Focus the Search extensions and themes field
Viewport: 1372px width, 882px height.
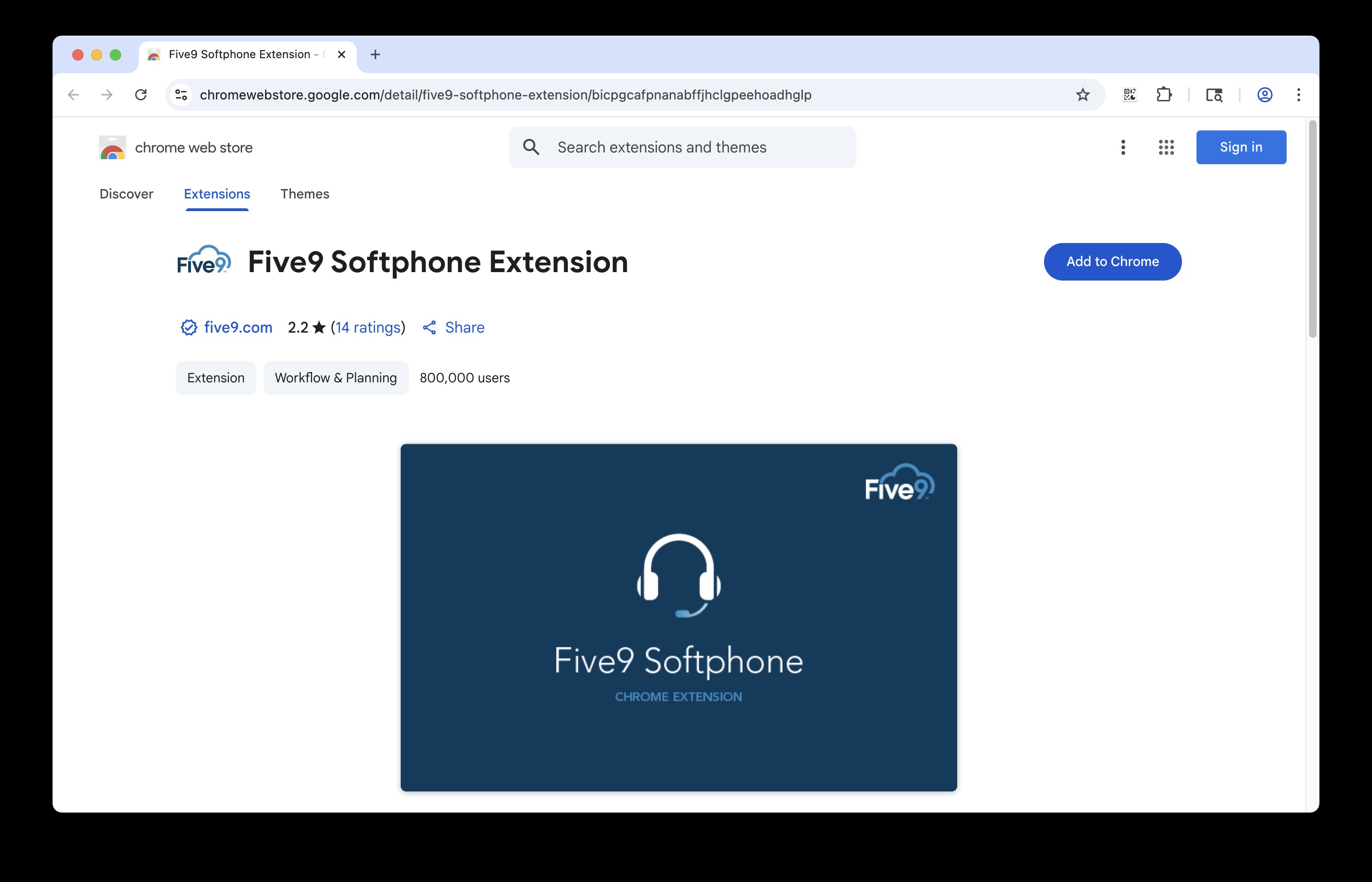click(x=682, y=147)
